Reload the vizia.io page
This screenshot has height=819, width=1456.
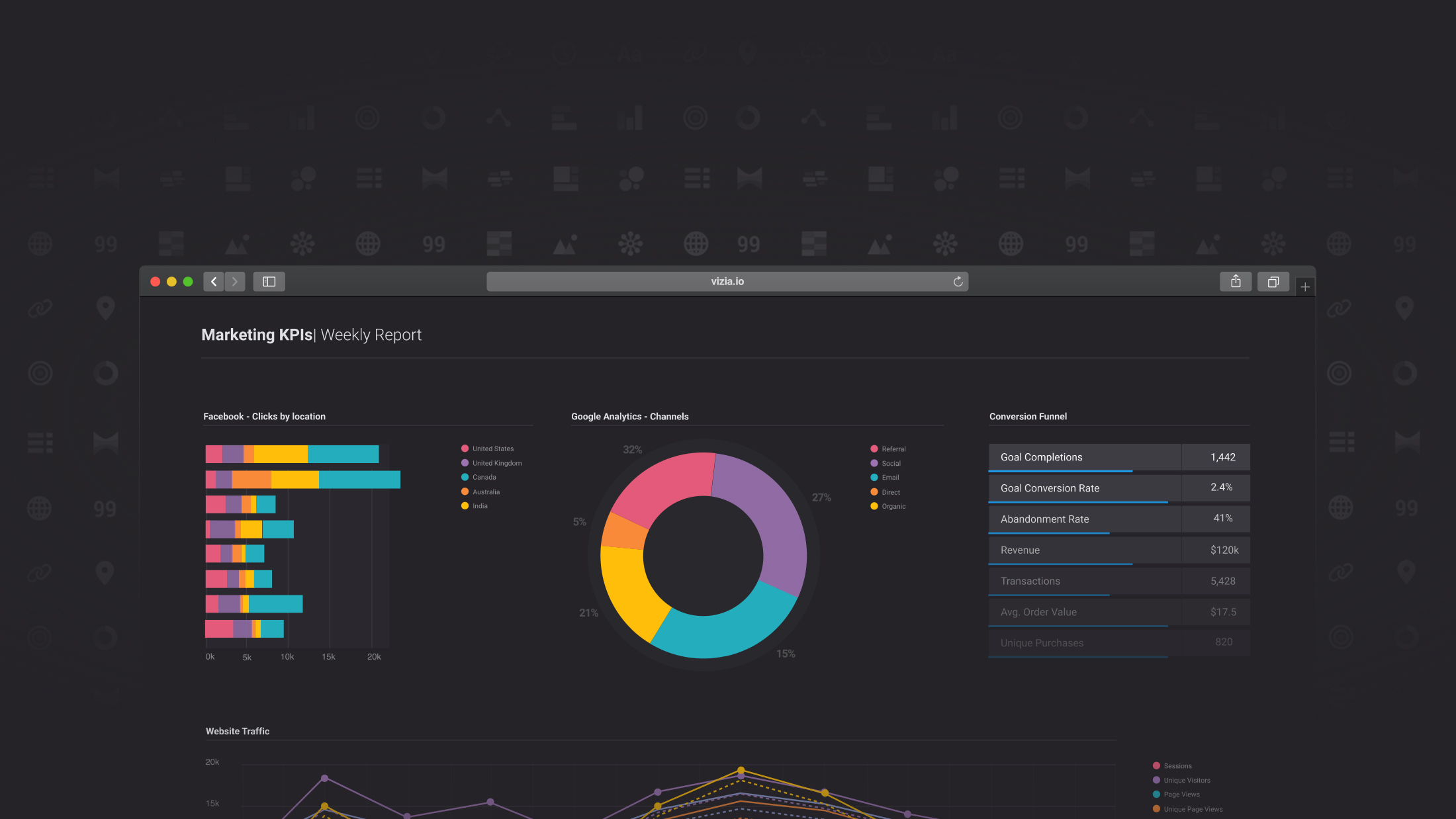958,281
